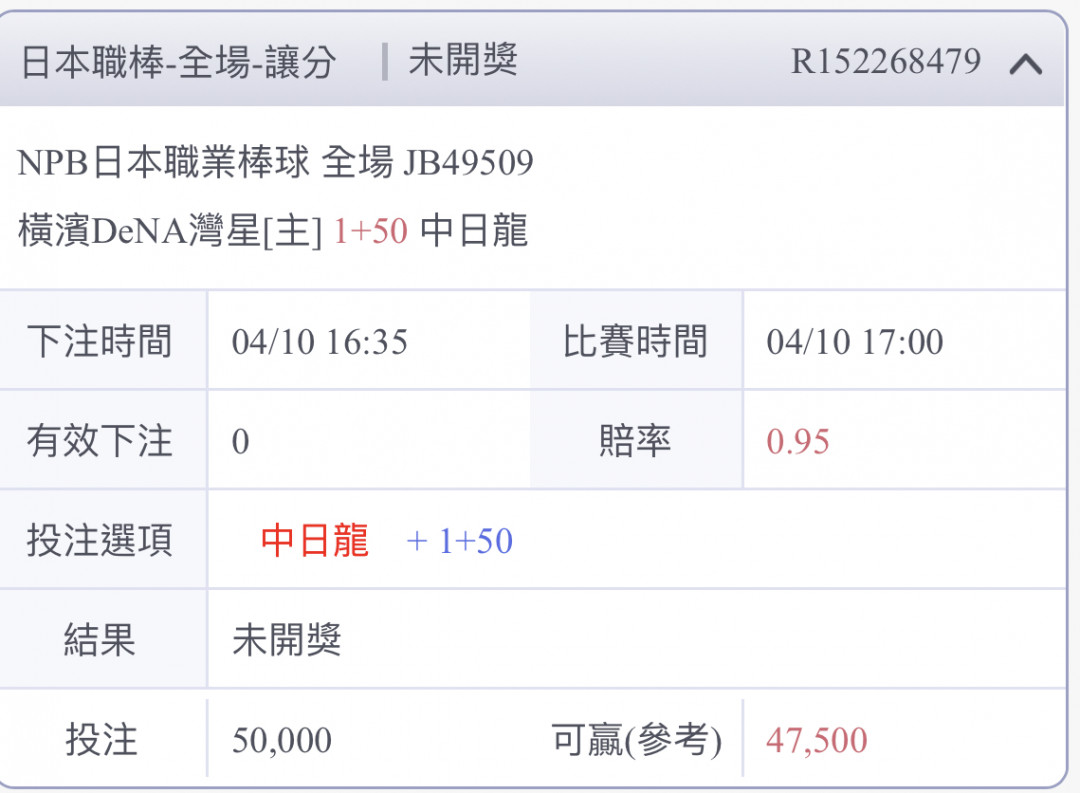Click the 結果 value 未開獎
The image size is (1080, 793).
click(x=287, y=639)
